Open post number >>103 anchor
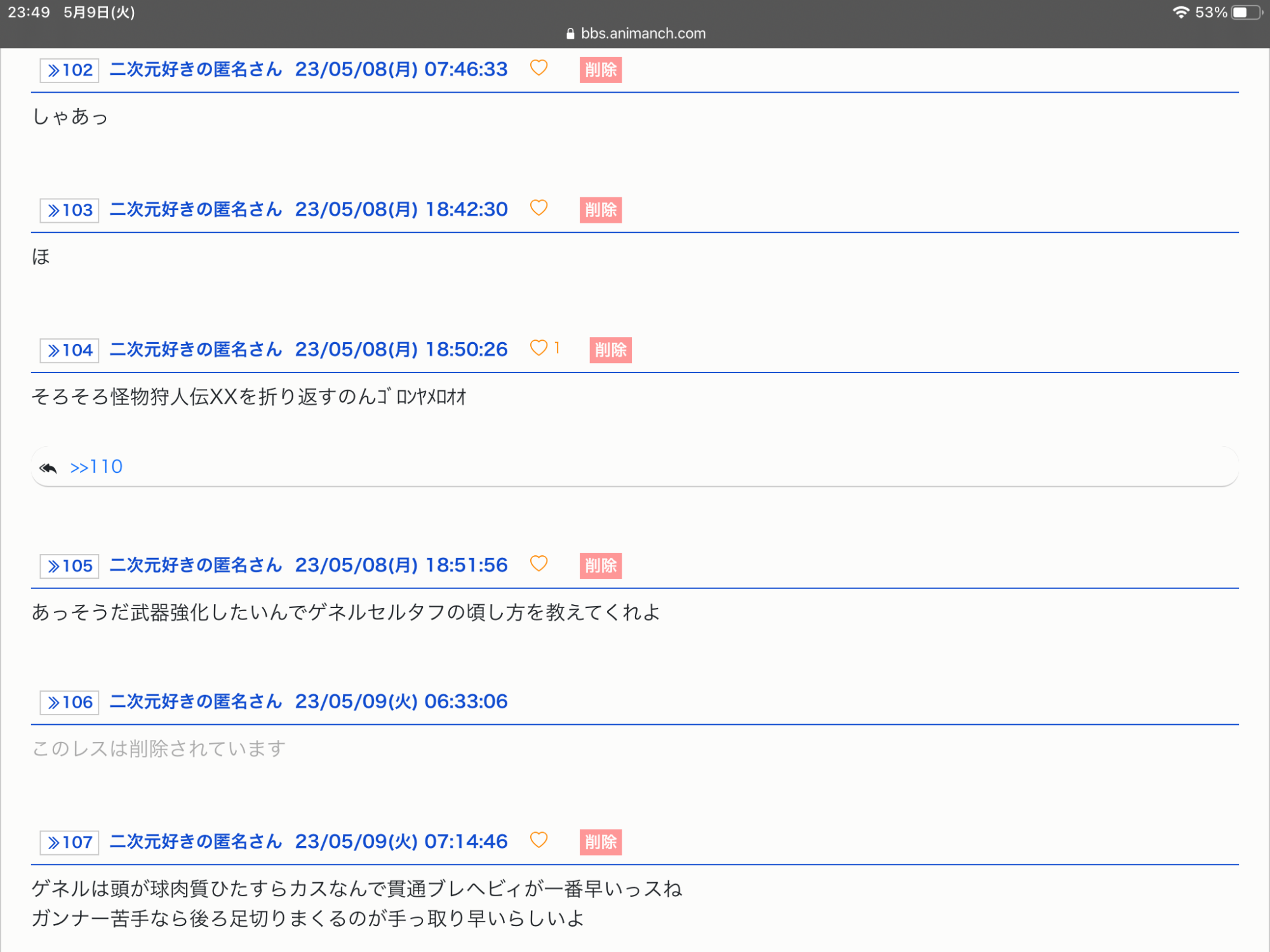Image resolution: width=1270 pixels, height=952 pixels. point(69,210)
